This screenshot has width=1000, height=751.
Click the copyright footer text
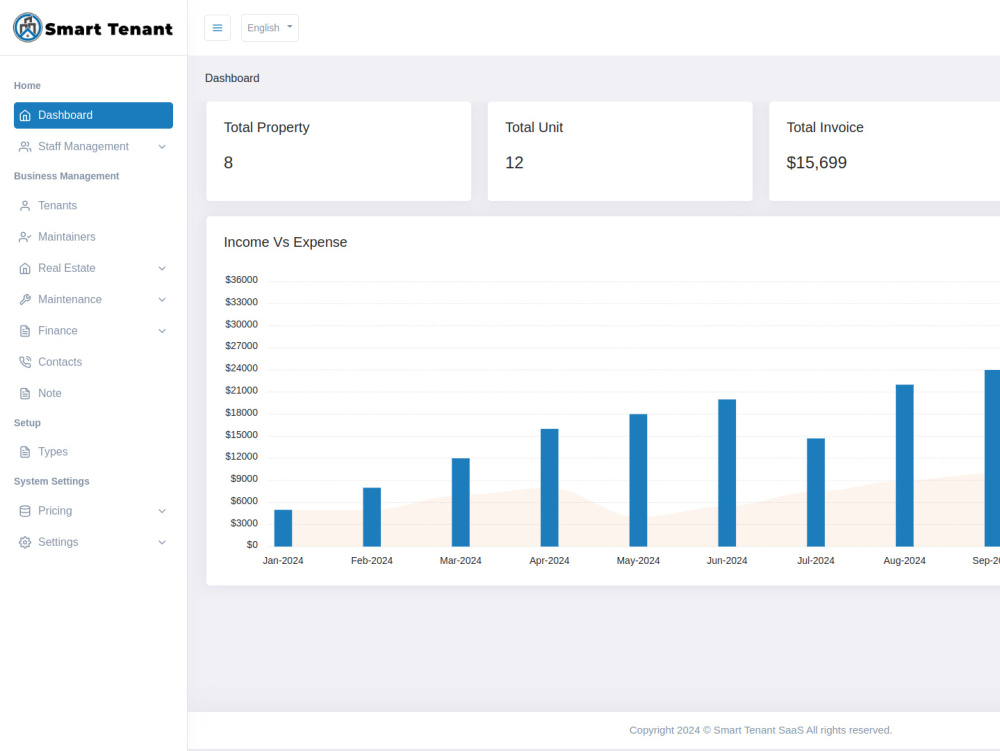click(x=760, y=731)
